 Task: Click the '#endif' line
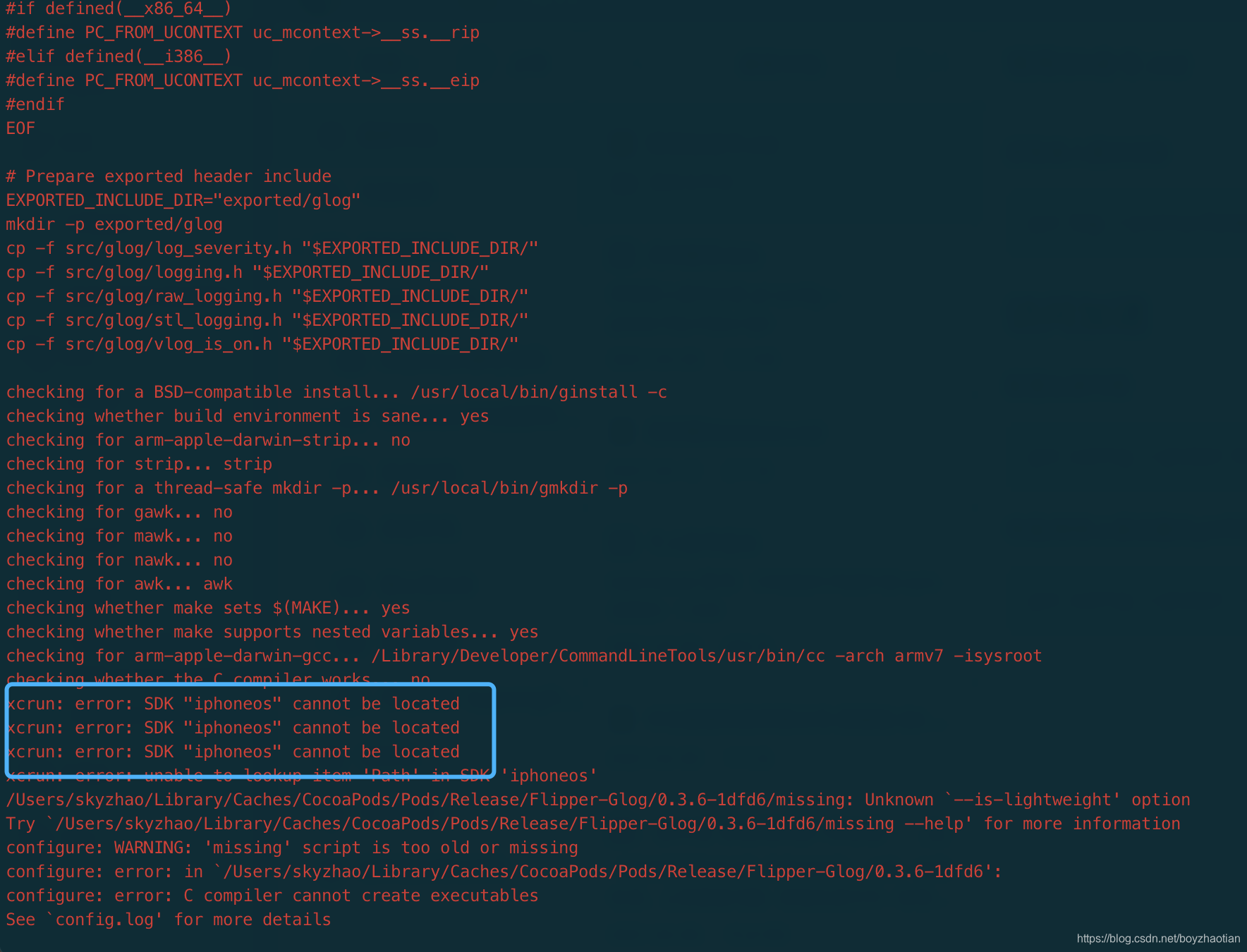[35, 104]
